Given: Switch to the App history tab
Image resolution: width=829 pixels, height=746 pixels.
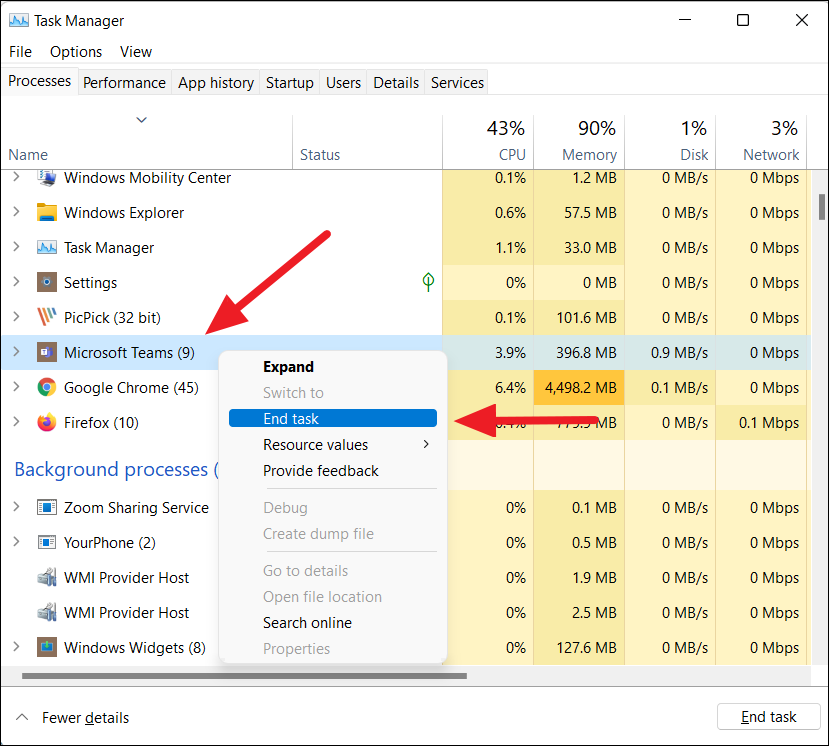Looking at the screenshot, I should [x=216, y=82].
